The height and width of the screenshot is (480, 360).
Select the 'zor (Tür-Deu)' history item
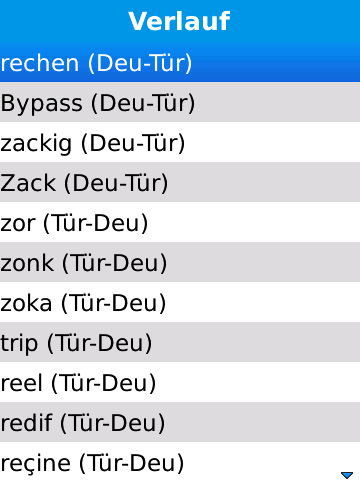(x=180, y=222)
